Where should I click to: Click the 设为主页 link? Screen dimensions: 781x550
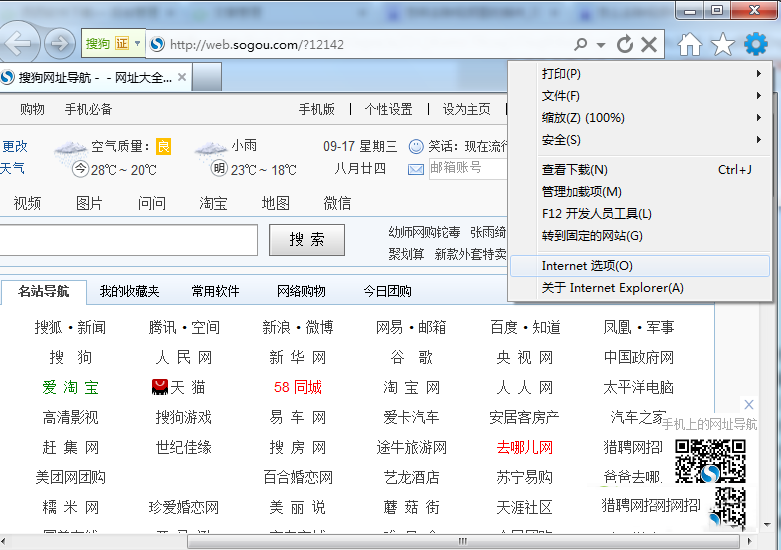tap(467, 109)
